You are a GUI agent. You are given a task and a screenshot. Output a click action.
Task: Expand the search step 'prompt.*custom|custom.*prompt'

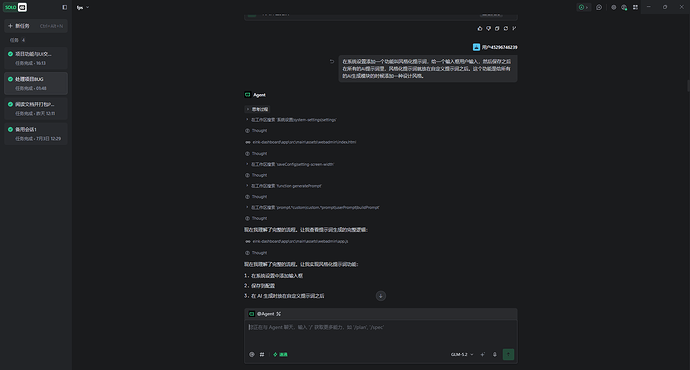pyautogui.click(x=312, y=207)
